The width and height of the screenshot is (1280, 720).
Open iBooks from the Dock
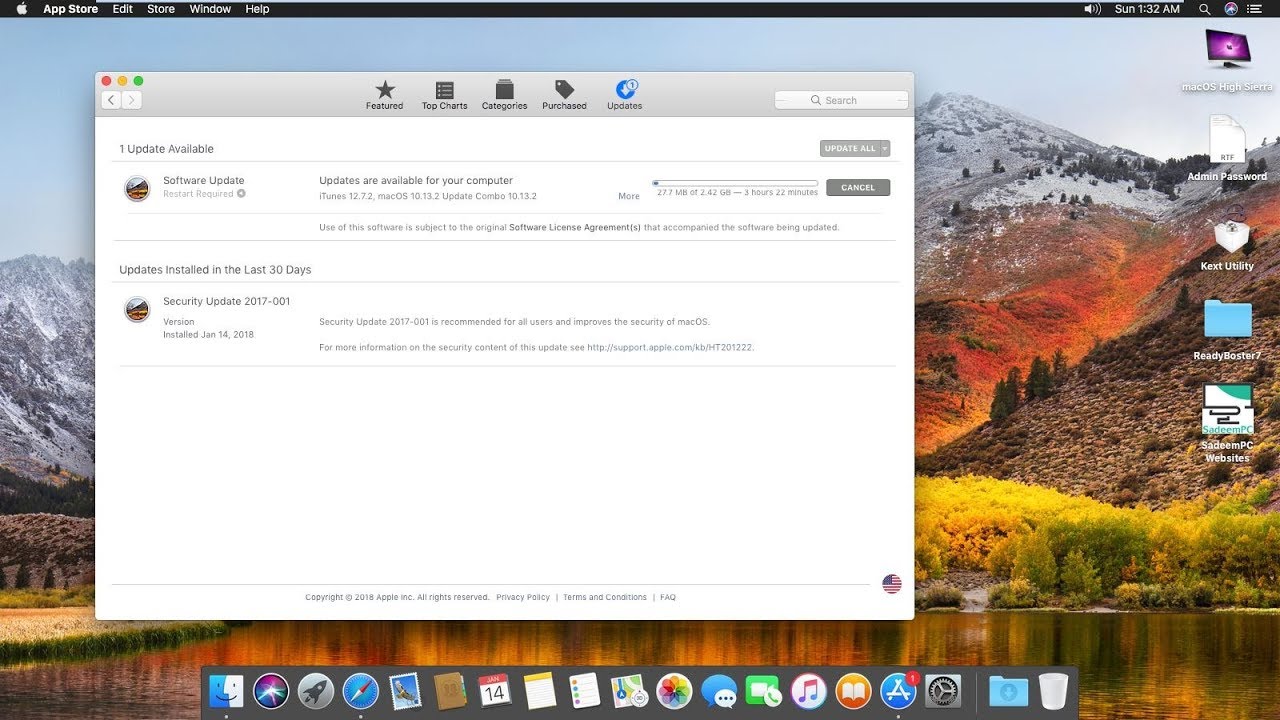853,691
